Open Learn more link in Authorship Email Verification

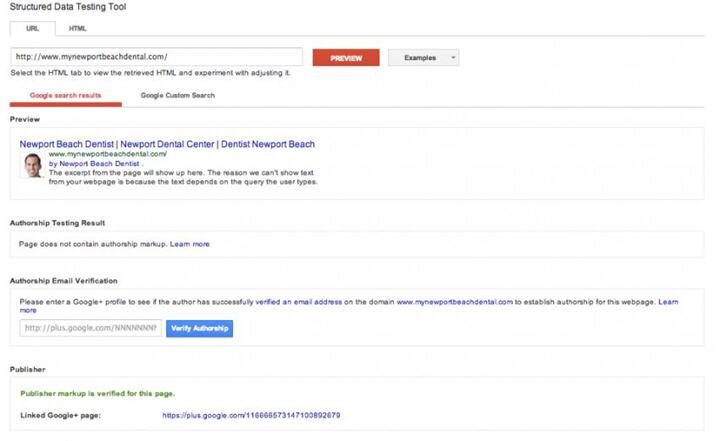click(668, 302)
